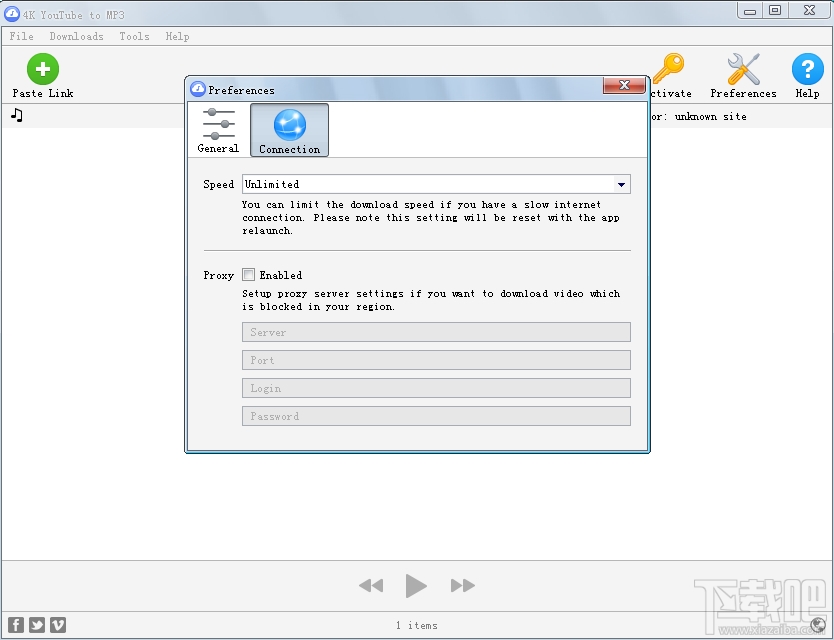
Task: Enable the proxy with the Enabled checkbox
Action: [248, 274]
